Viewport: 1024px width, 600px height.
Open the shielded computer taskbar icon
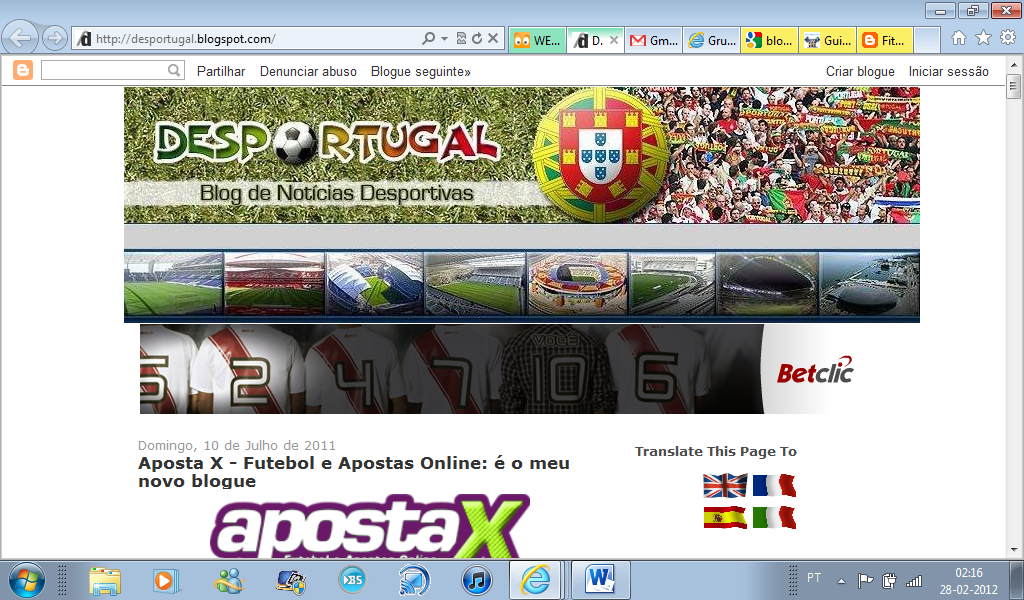(291, 580)
